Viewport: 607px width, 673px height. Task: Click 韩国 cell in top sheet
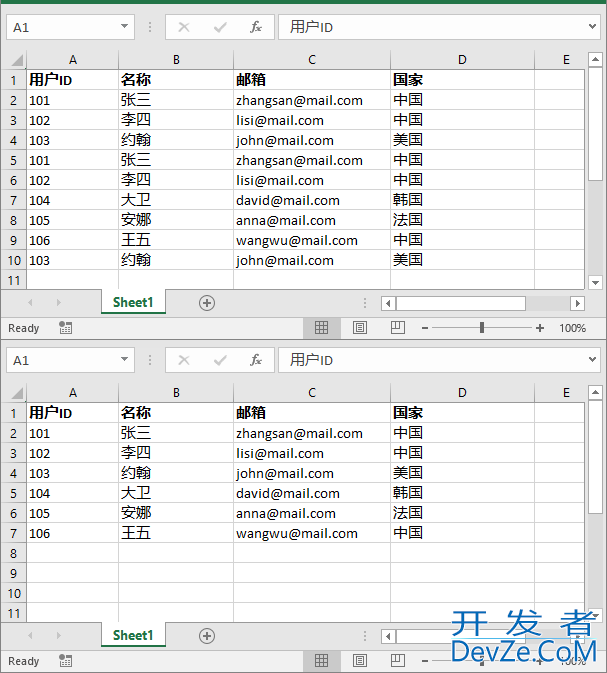tap(462, 200)
